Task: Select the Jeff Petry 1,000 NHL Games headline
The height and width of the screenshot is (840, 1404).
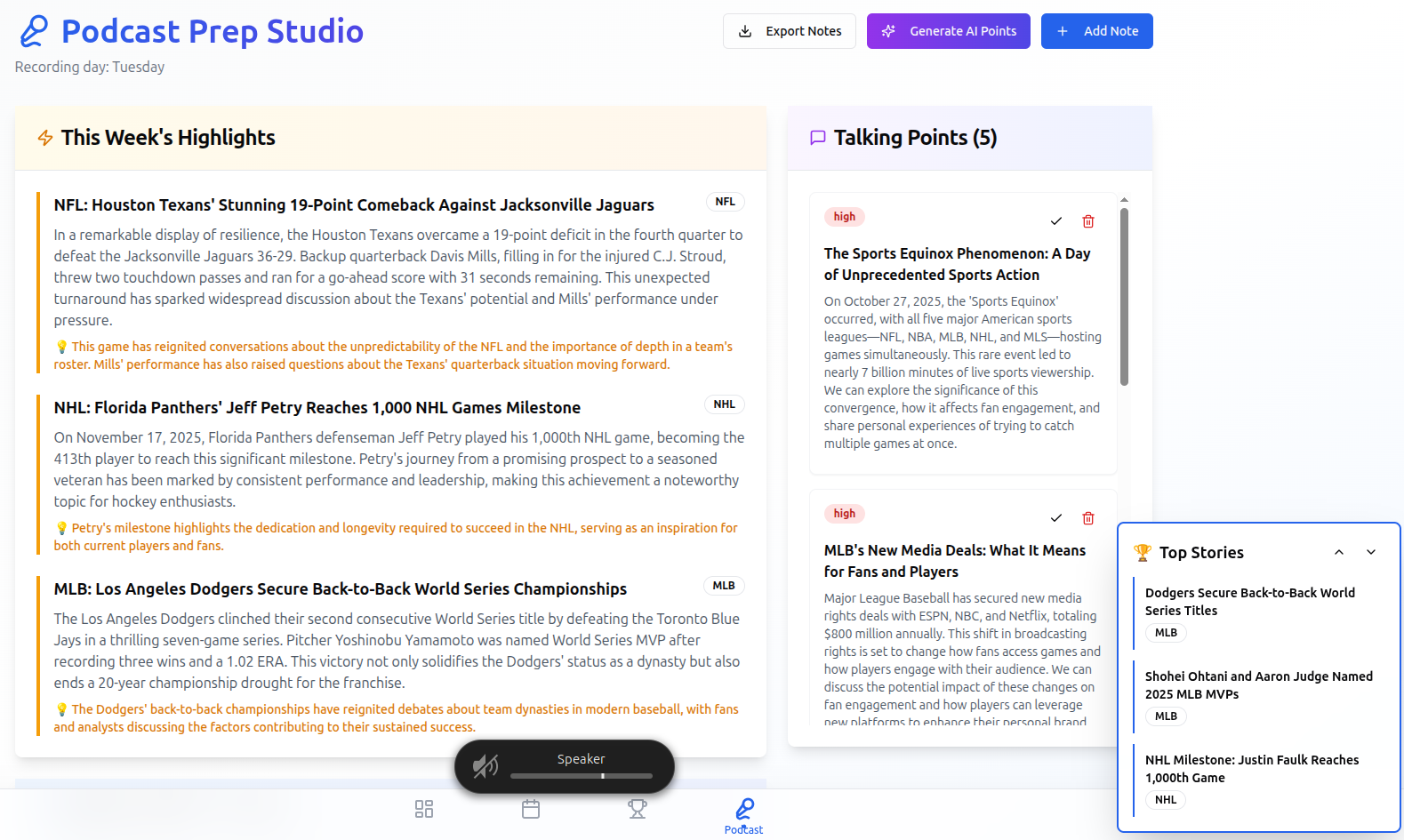Action: [317, 408]
